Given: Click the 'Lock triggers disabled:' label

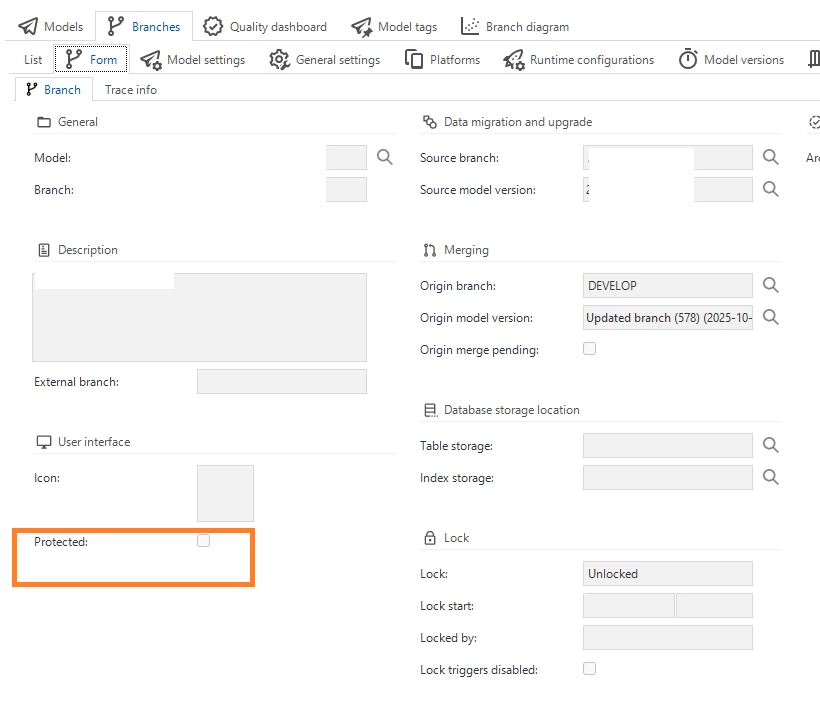Looking at the screenshot, I should pyautogui.click(x=479, y=670).
